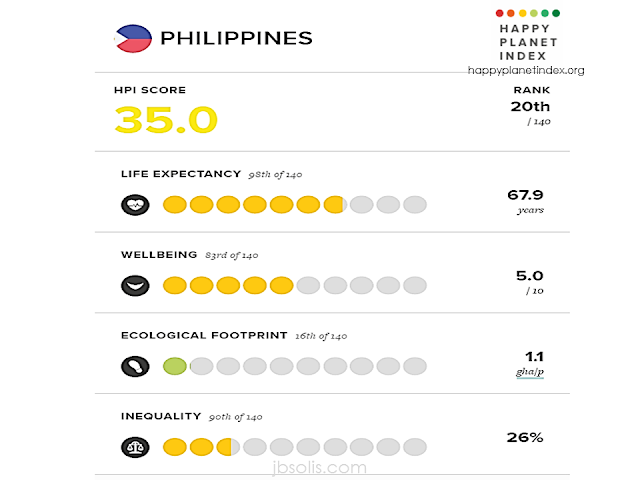Image resolution: width=640 pixels, height=480 pixels.
Task: Click the 35.0 HPI score value
Action: [165, 119]
